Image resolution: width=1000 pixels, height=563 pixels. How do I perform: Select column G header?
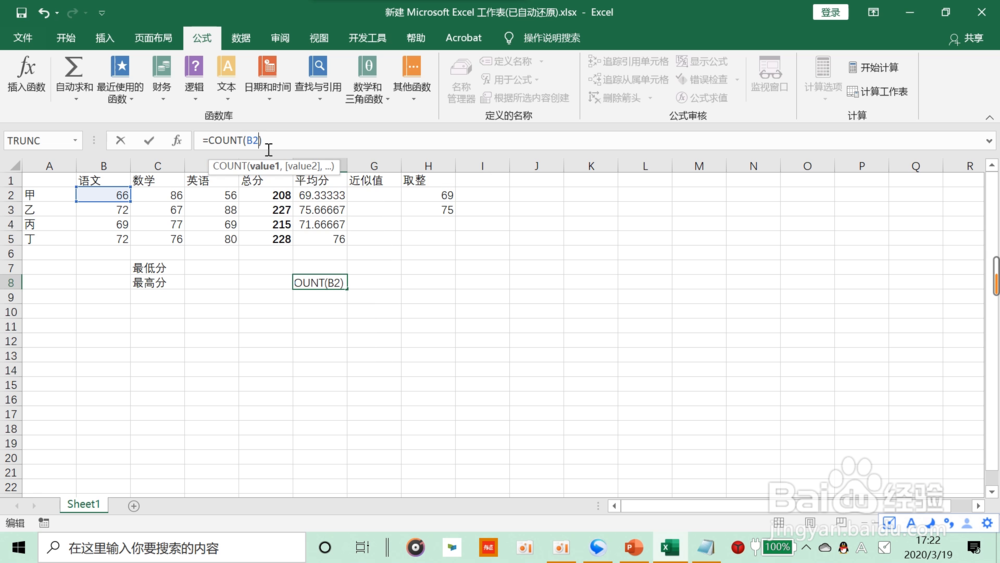[374, 166]
